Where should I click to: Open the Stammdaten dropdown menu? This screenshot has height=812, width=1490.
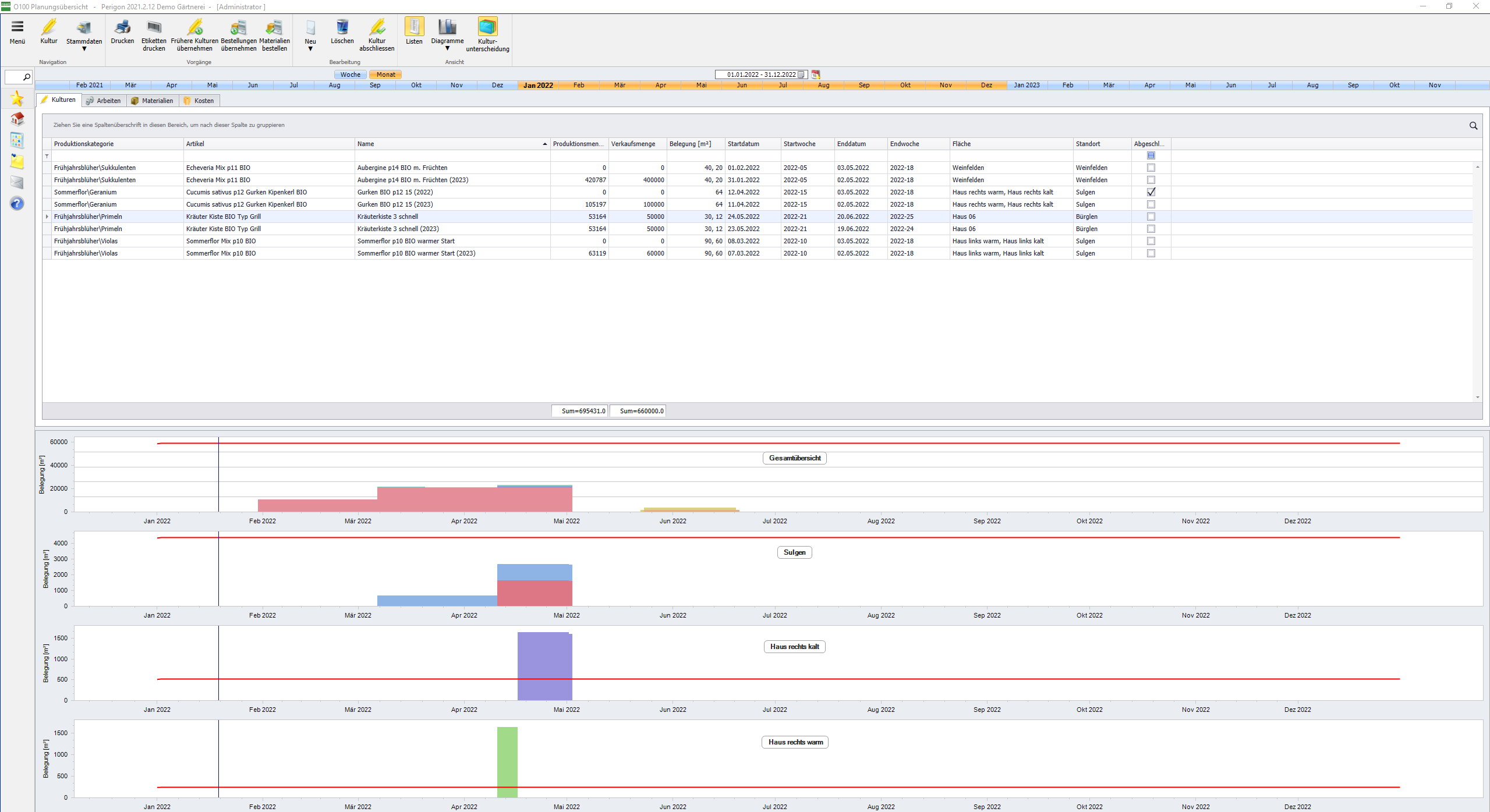(84, 48)
